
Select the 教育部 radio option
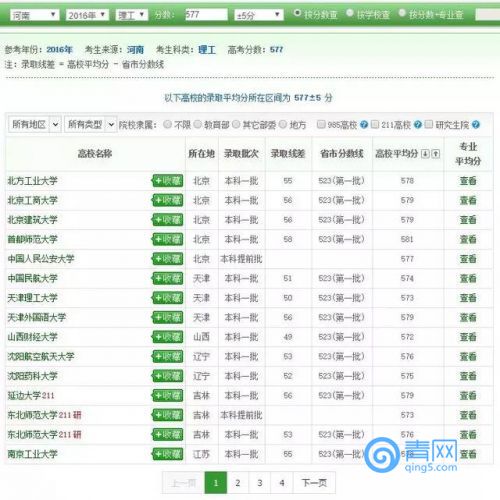[x=198, y=124]
